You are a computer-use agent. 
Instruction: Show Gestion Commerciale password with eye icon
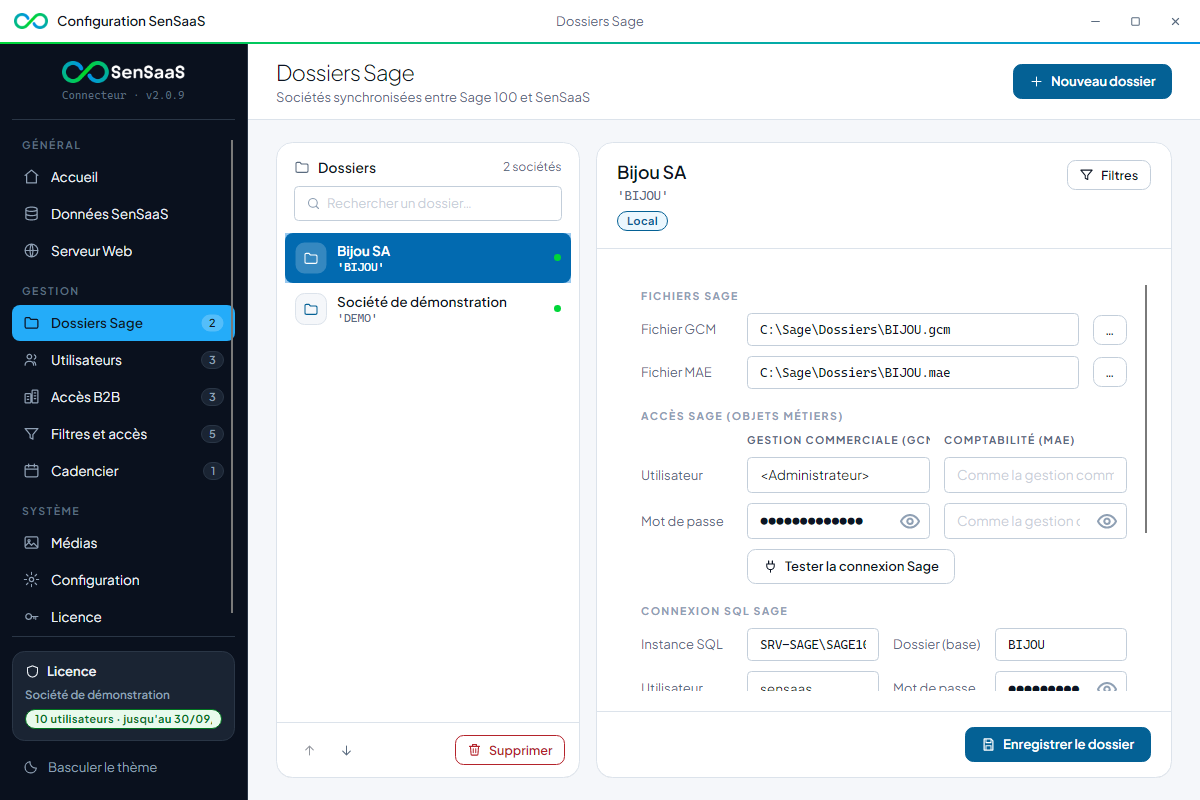pyautogui.click(x=909, y=521)
